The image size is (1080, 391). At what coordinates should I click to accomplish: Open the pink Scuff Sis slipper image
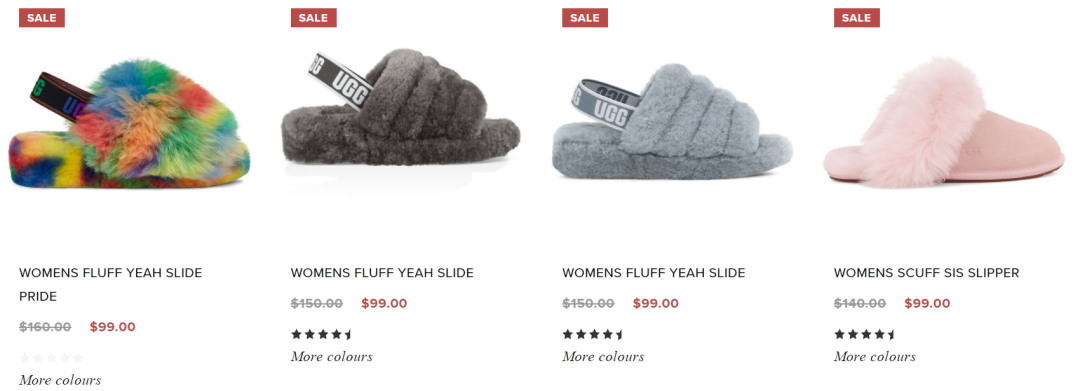(x=944, y=123)
